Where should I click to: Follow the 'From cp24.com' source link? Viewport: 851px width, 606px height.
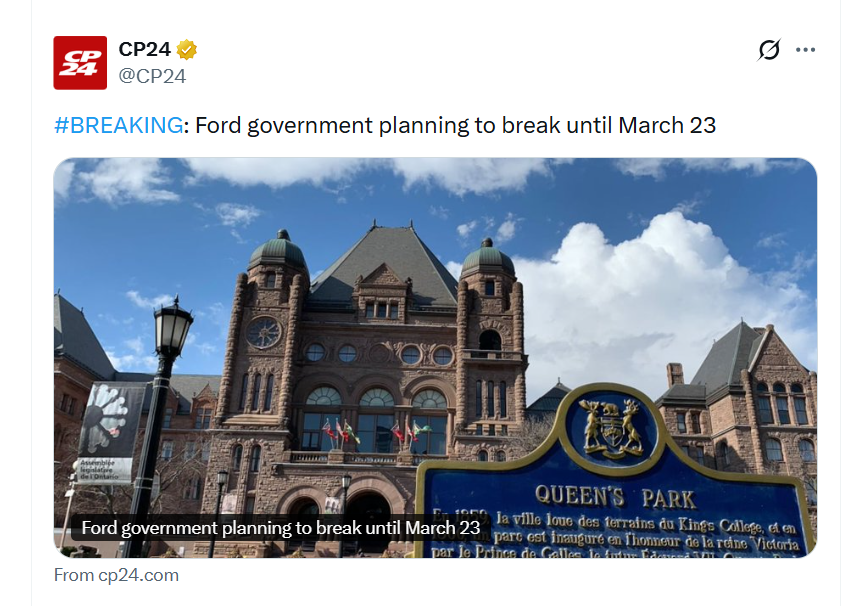116,575
